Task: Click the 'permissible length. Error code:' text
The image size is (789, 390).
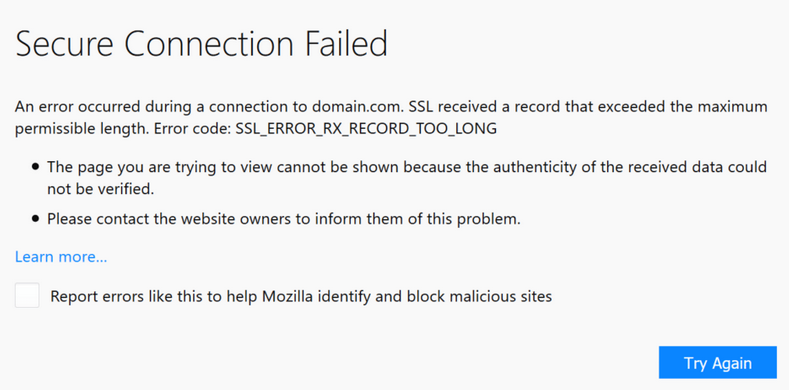Action: pyautogui.click(x=122, y=129)
